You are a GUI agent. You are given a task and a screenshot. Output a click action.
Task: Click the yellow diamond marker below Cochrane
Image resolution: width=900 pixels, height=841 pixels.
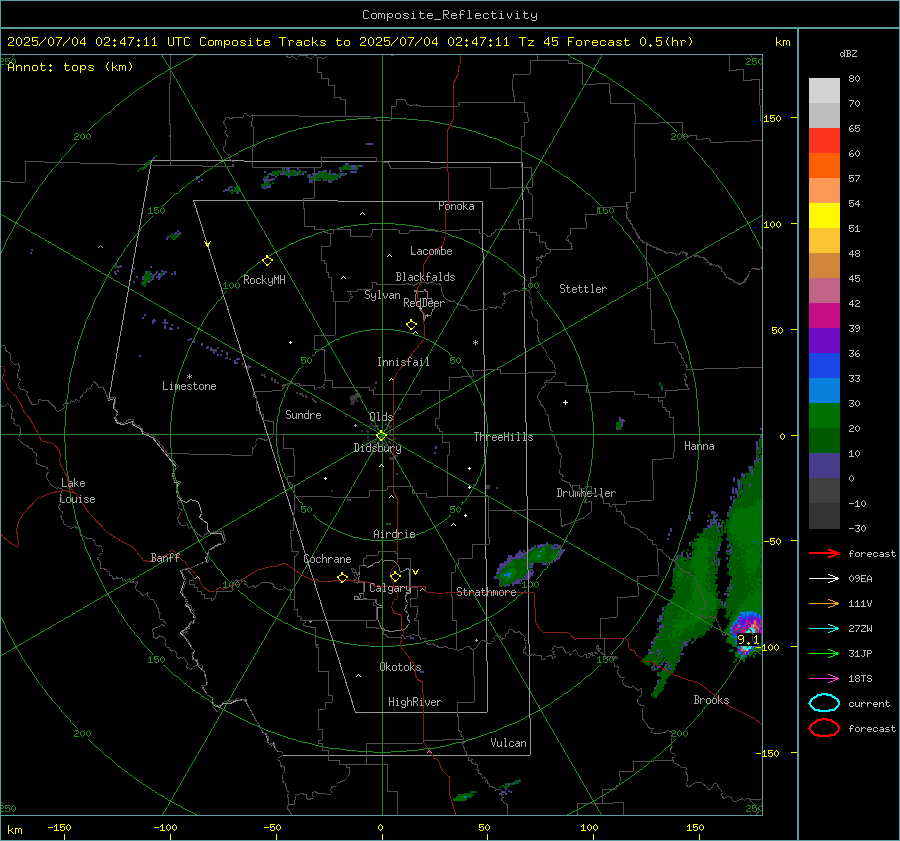coord(342,577)
